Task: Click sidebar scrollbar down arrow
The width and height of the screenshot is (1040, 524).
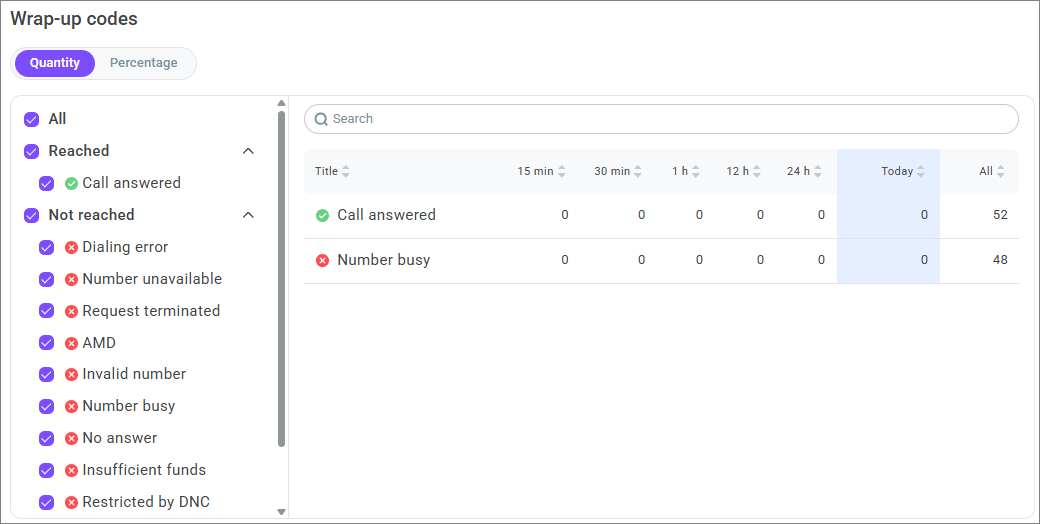Action: coord(281,512)
